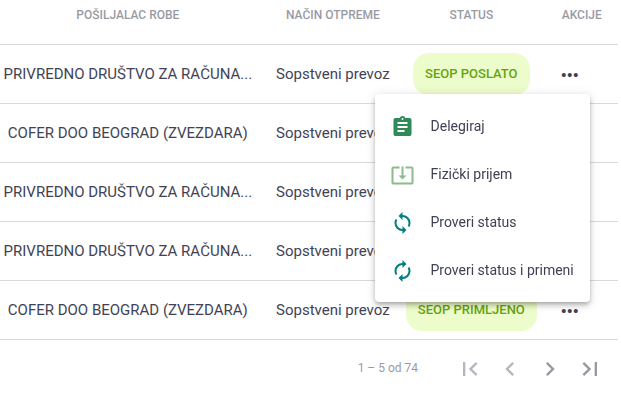Open actions menu for SEOP PRIMLJENO row
This screenshot has height=396, width=621.
click(x=570, y=311)
